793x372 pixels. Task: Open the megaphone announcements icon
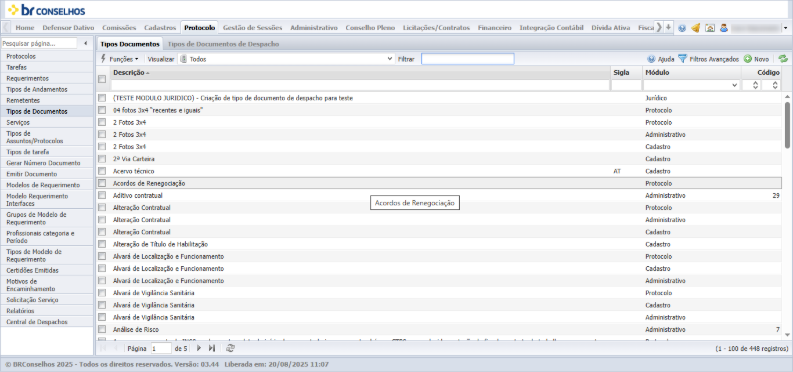coord(695,28)
